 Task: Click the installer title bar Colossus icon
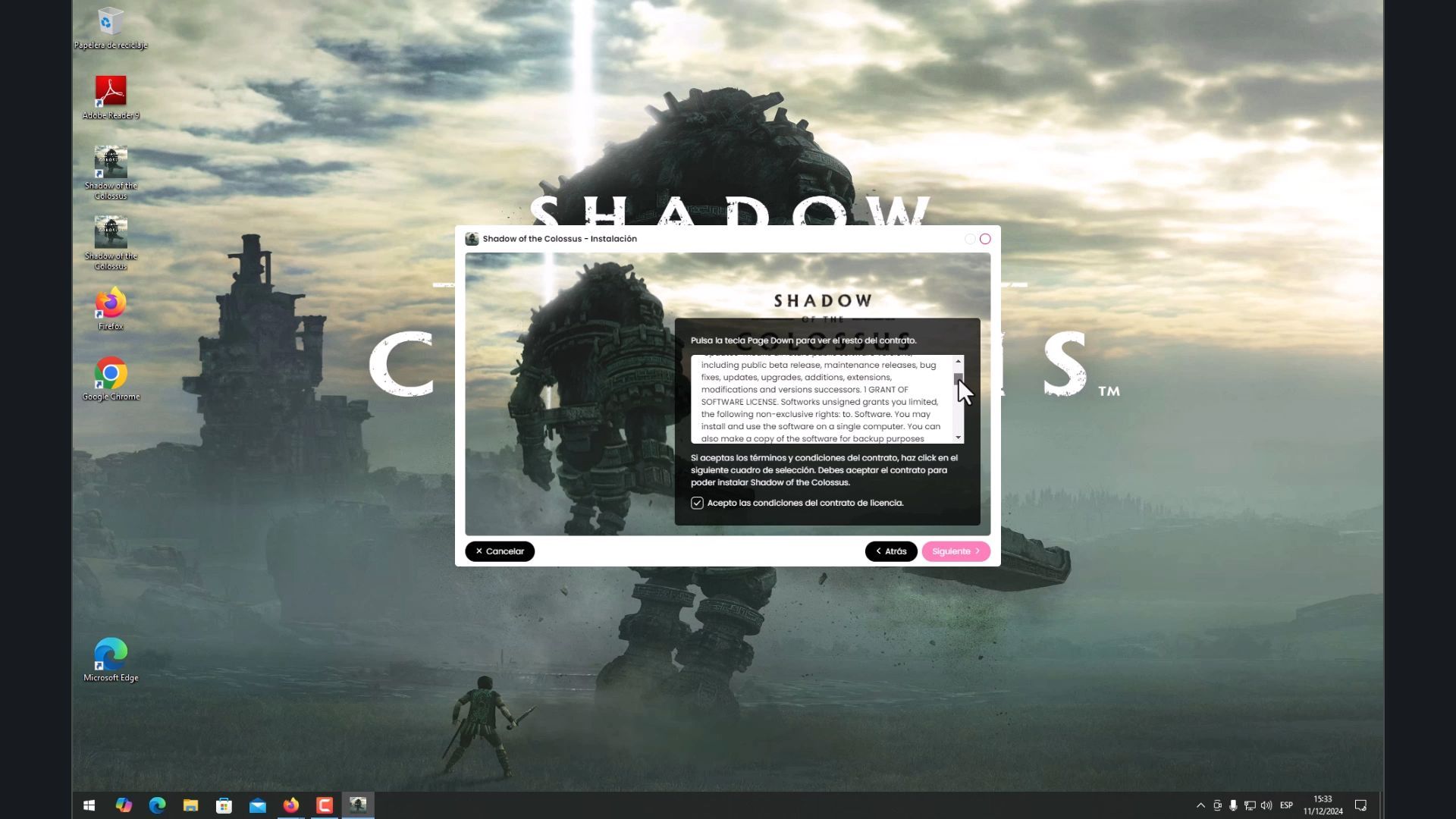[x=472, y=239]
